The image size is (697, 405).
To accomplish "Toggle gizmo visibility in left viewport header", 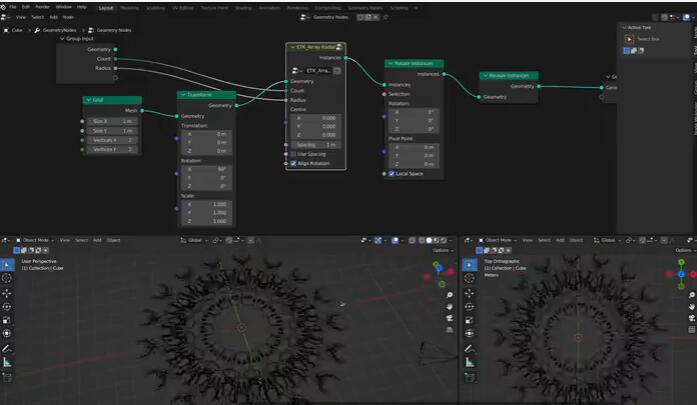I will click(x=378, y=241).
